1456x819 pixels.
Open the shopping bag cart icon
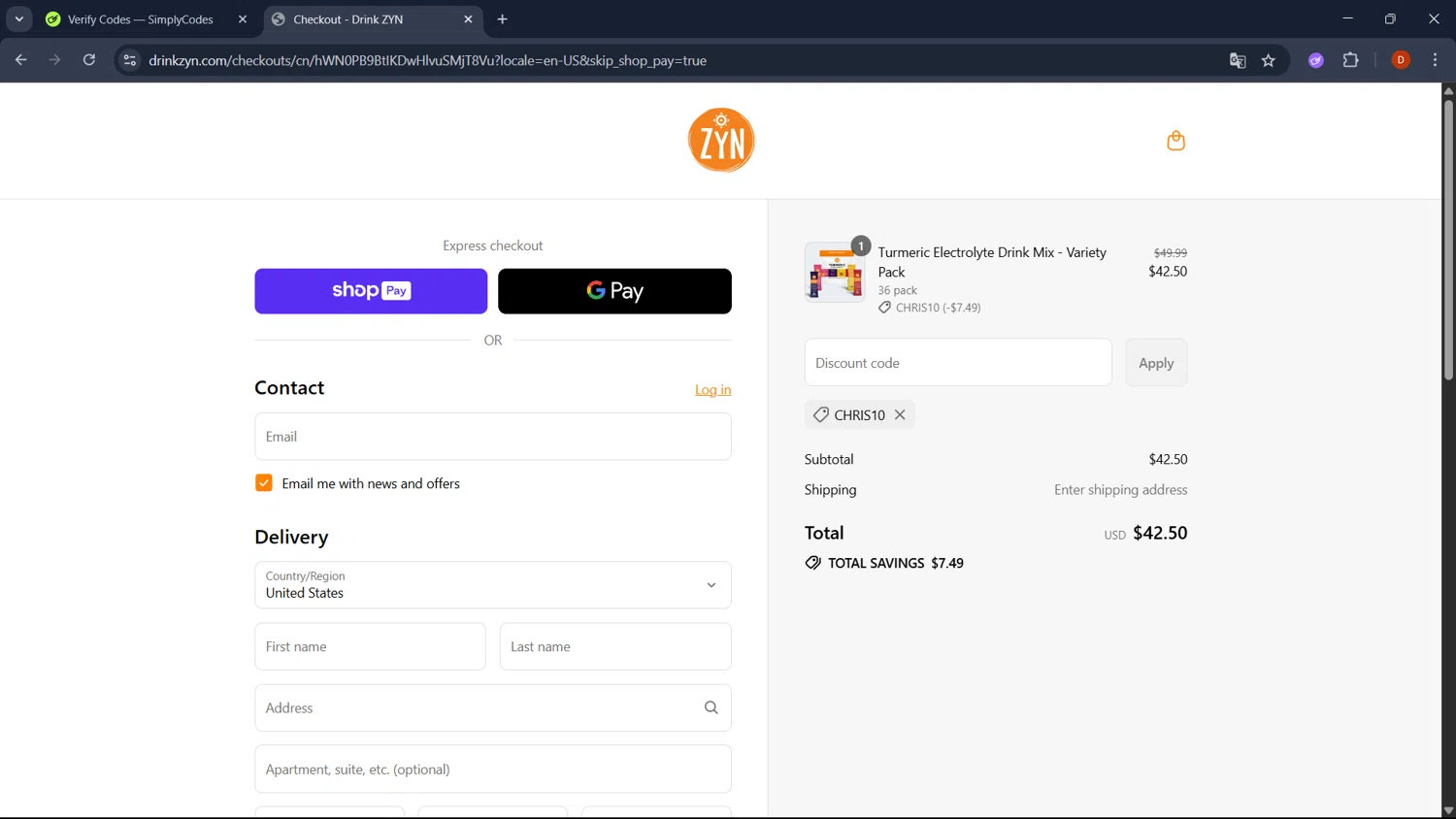(1175, 141)
